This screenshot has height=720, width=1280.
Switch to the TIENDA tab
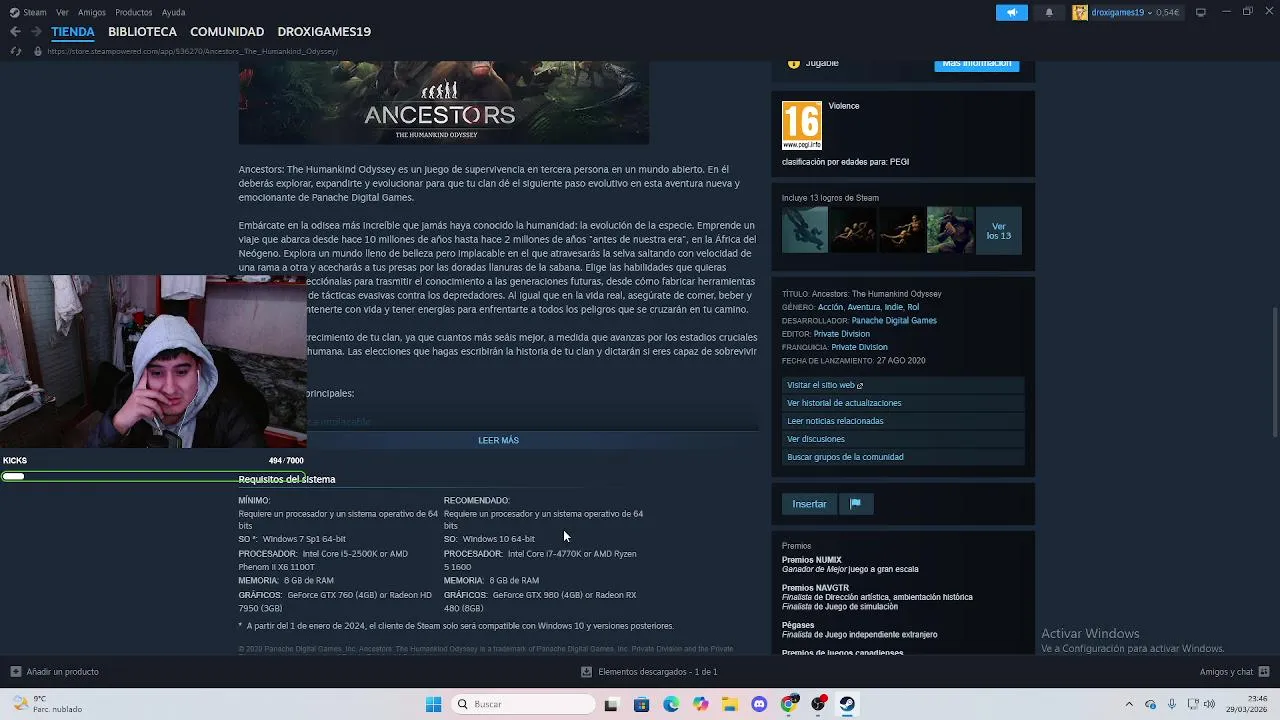coord(73,31)
